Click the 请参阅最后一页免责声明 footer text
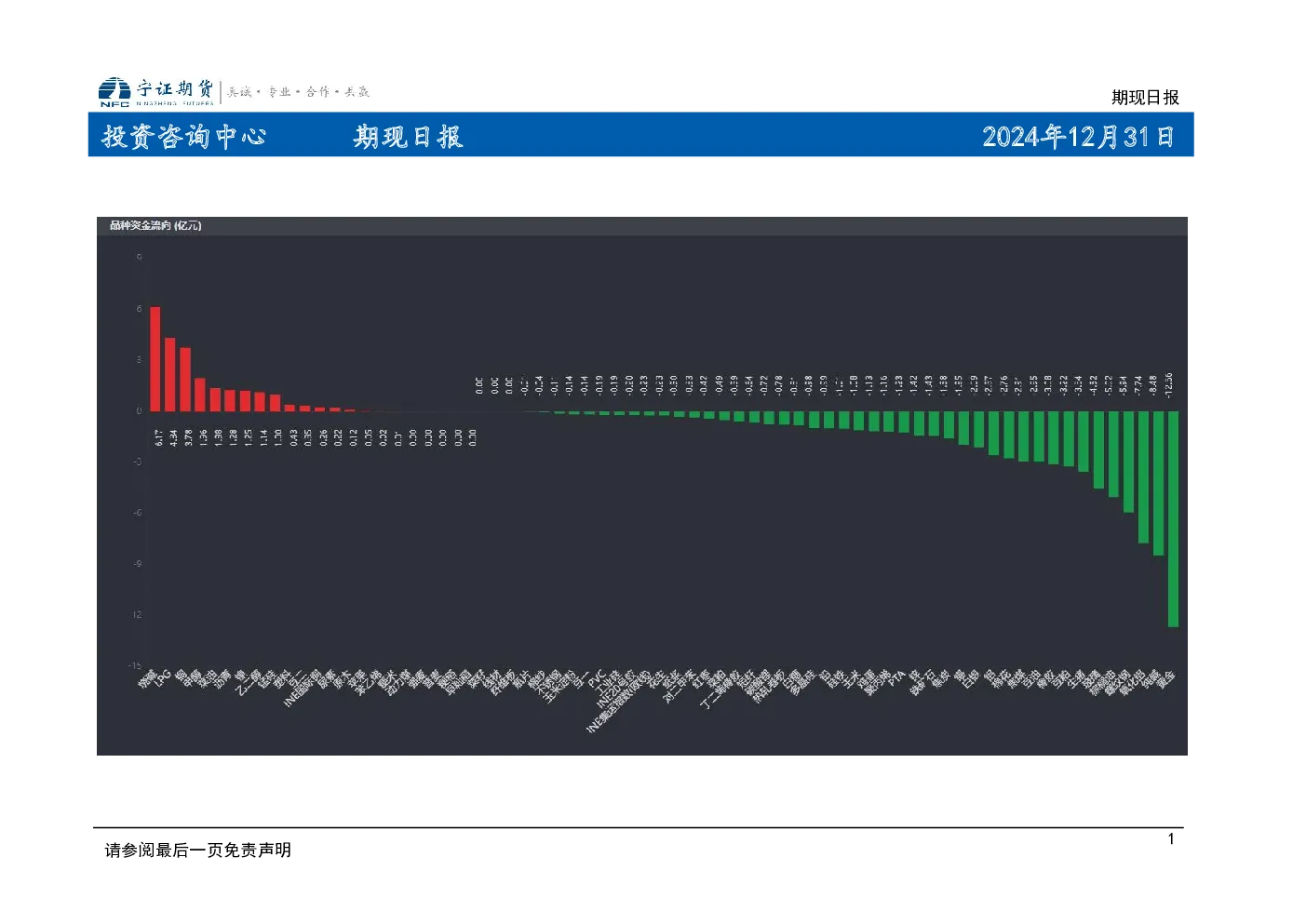The image size is (1306, 924). point(198,850)
